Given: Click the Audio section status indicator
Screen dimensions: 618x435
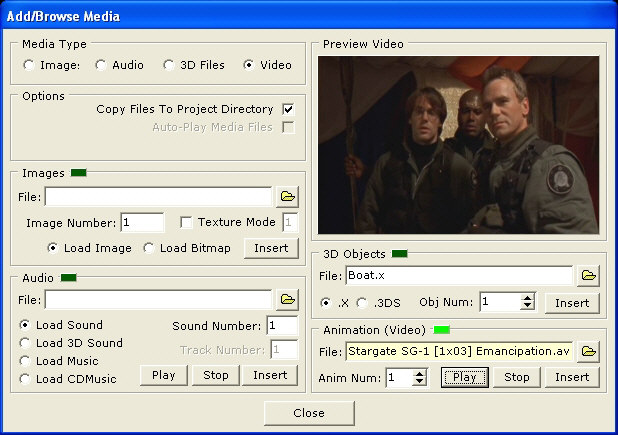Looking at the screenshot, I should [x=70, y=277].
